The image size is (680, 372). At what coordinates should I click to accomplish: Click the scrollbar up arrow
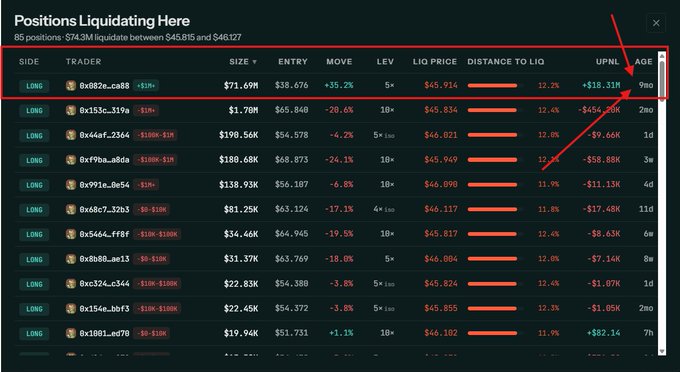[662, 55]
